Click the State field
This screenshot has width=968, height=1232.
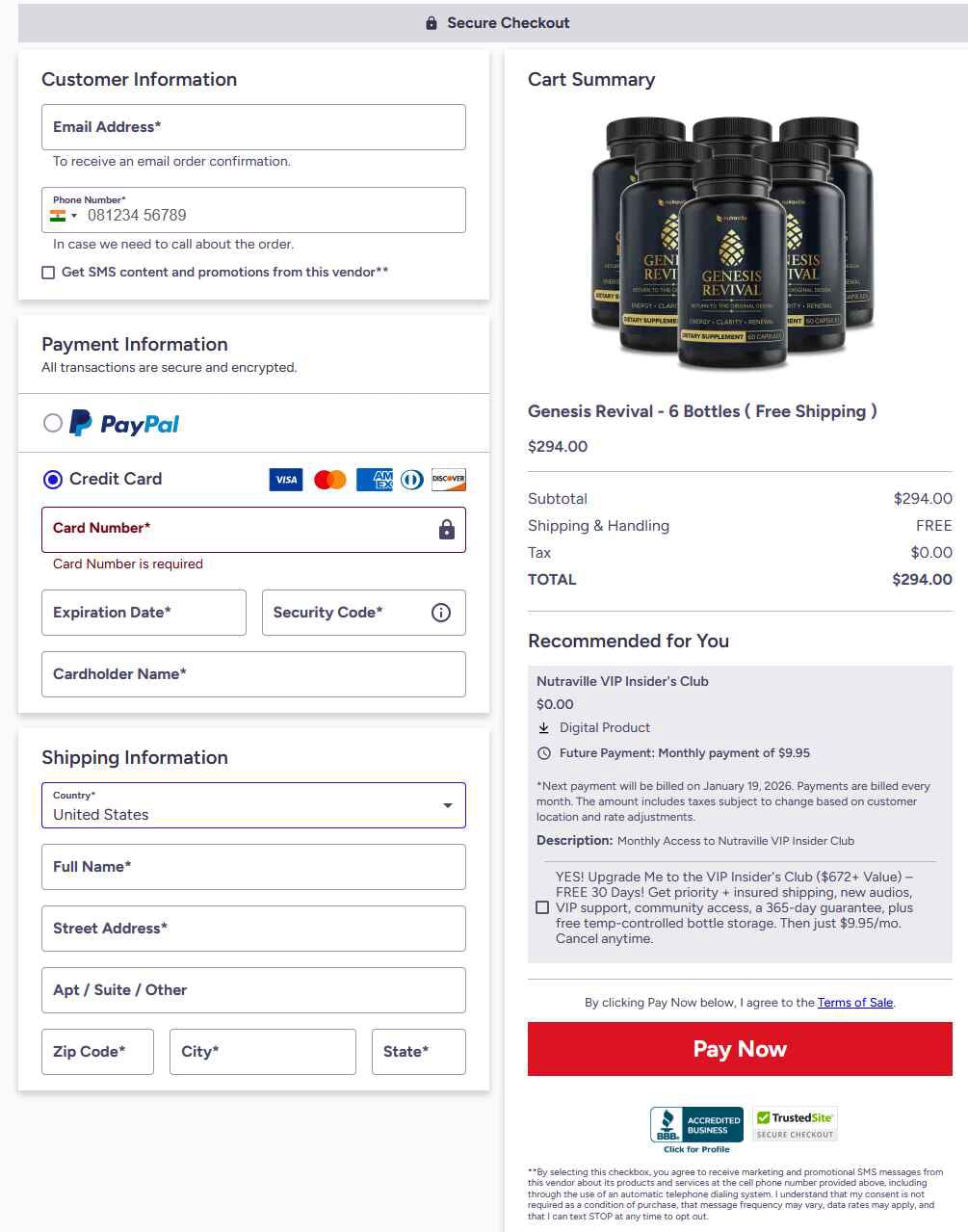(419, 1052)
